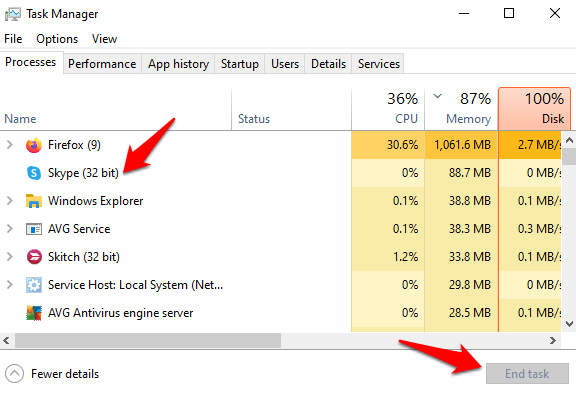Select the AVG Service process name
The image size is (576, 394).
coord(79,229)
